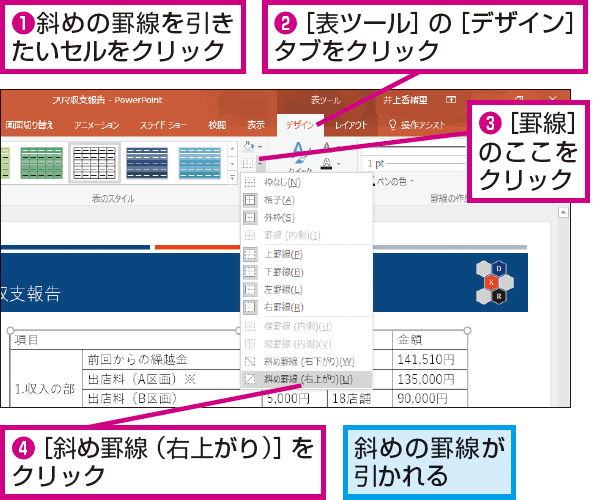
Task: Select the dark blue table style thumbnail
Action: coord(147,163)
